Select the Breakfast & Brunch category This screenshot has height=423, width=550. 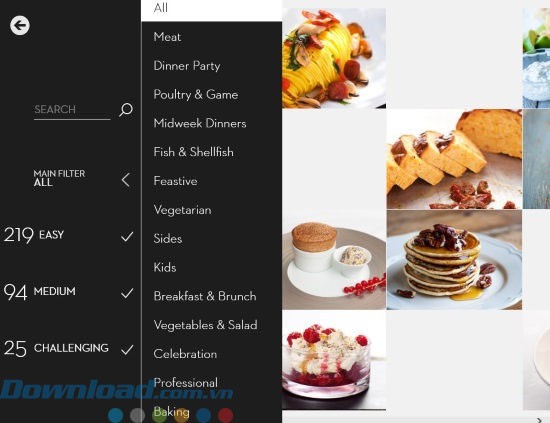pyautogui.click(x=205, y=296)
